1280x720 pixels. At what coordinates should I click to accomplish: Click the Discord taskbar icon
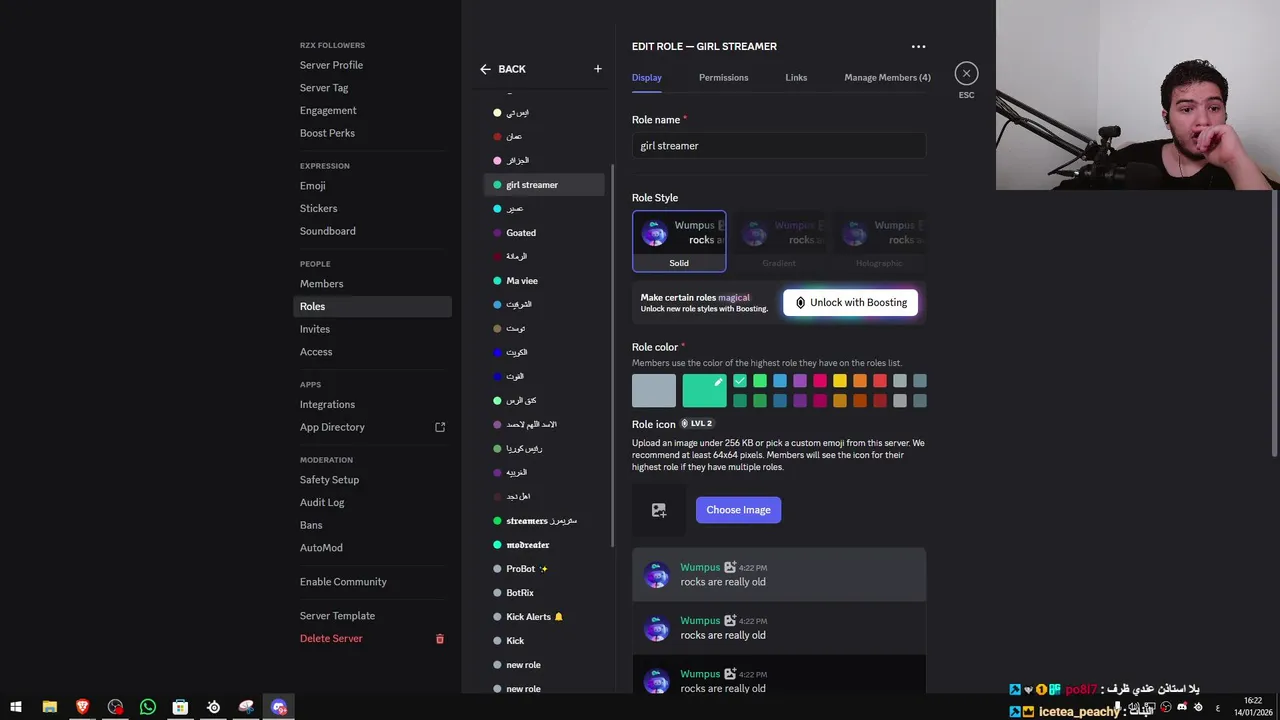(279, 707)
